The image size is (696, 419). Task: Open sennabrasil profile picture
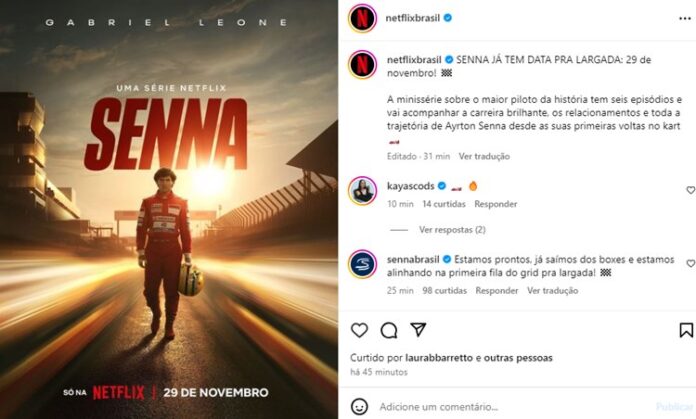[363, 264]
